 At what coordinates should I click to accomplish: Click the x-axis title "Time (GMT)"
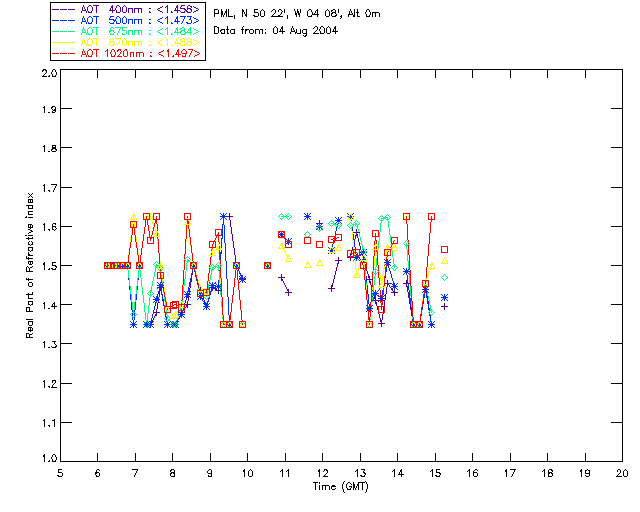tap(341, 487)
